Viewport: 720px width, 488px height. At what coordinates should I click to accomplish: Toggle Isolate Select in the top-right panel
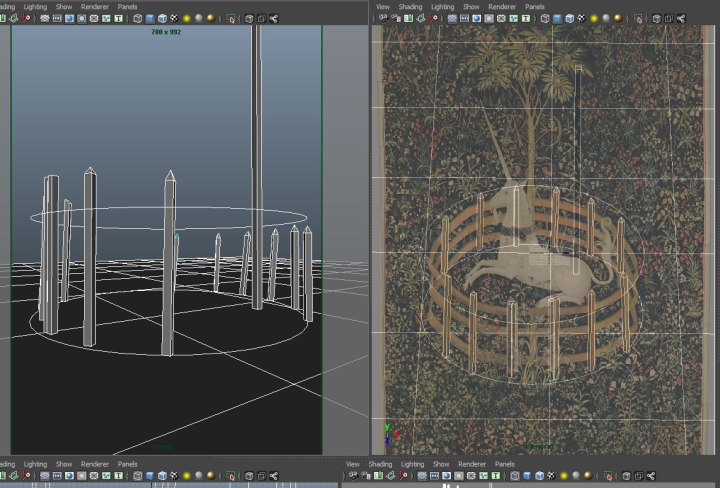pos(638,18)
